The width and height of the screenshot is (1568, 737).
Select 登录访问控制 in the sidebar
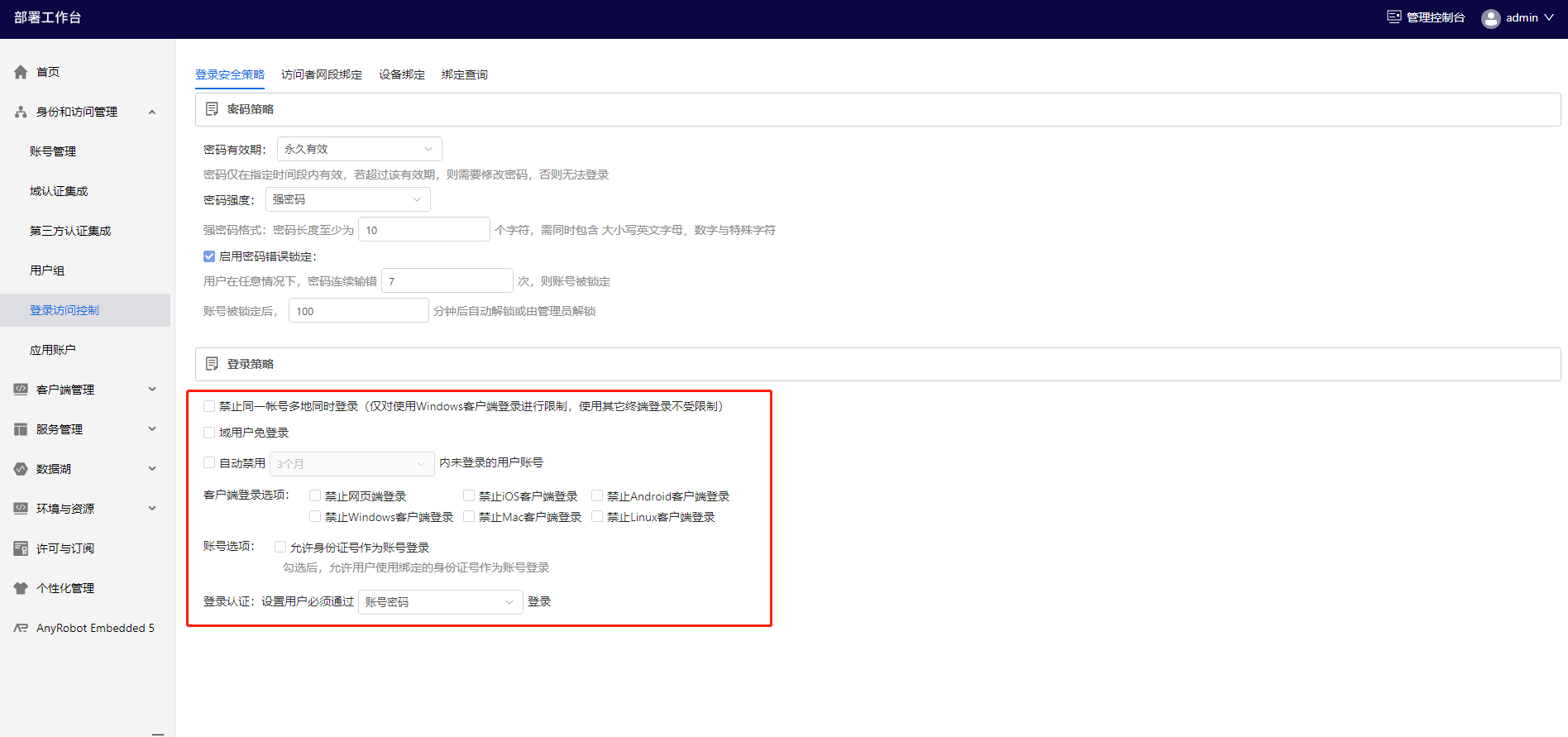pyautogui.click(x=85, y=310)
